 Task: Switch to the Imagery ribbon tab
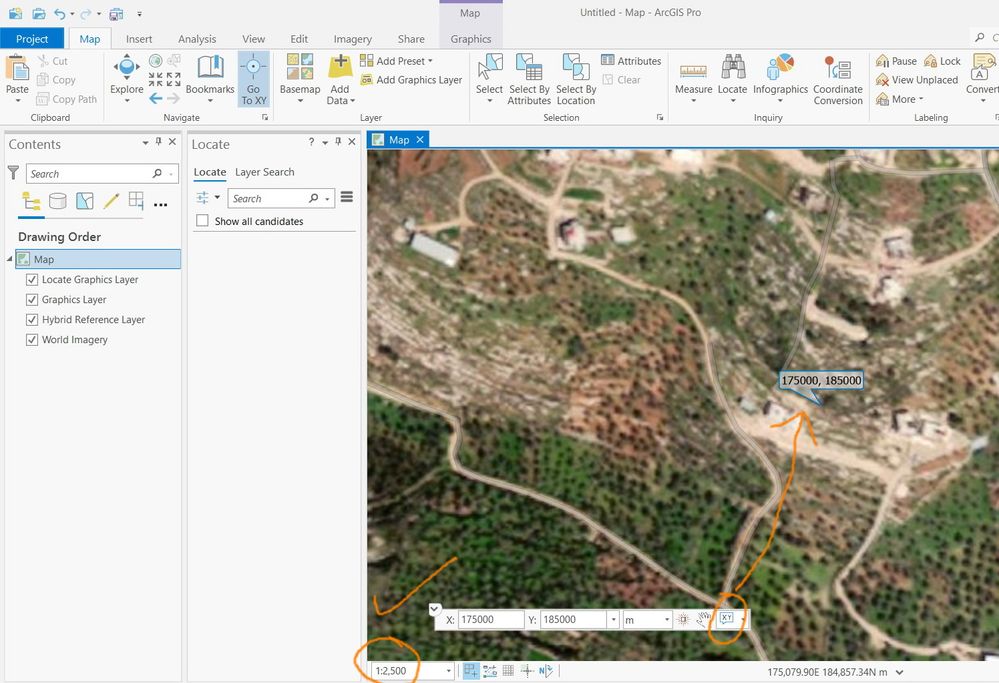point(352,39)
